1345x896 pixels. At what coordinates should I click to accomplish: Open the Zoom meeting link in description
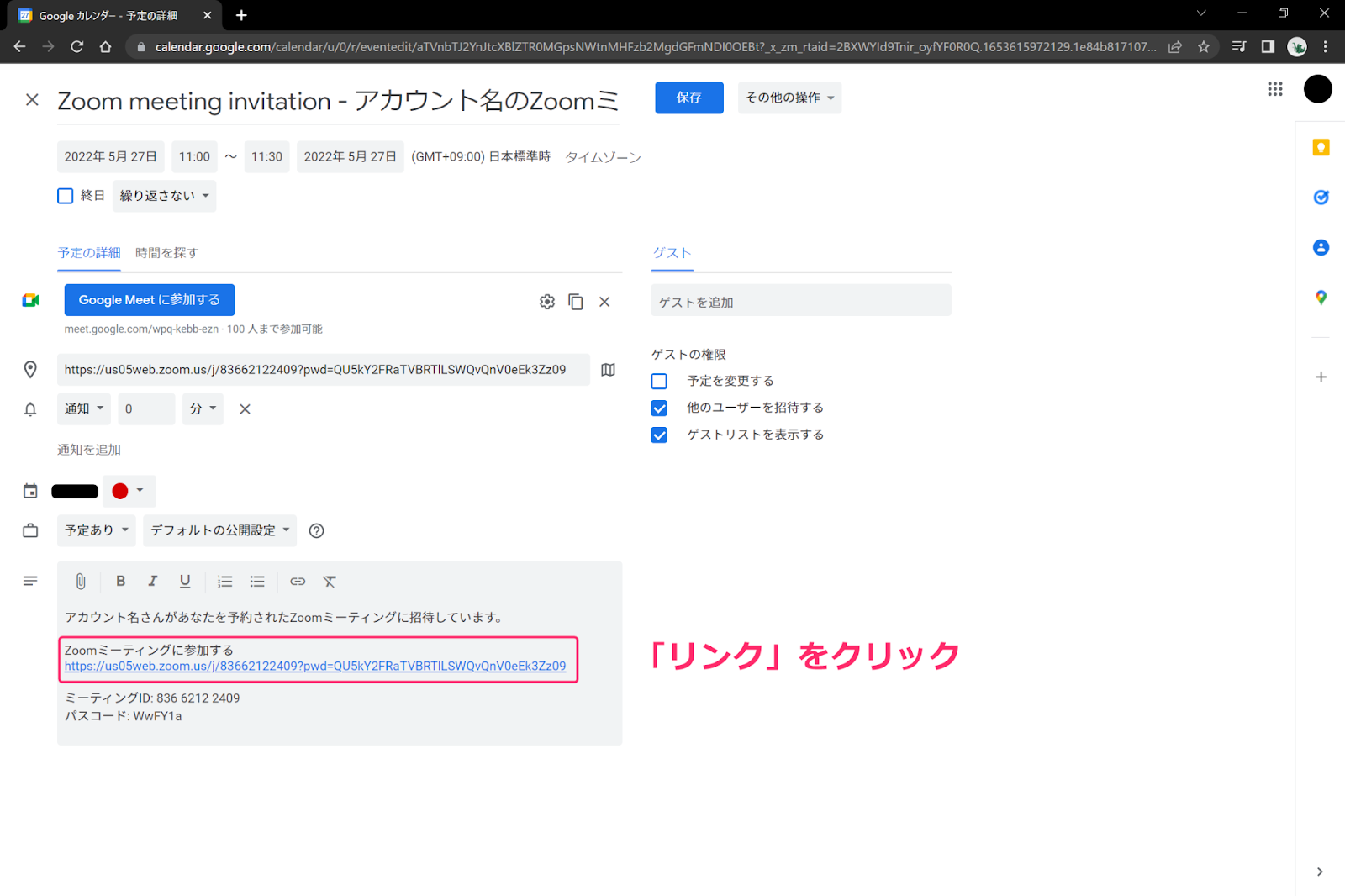[x=315, y=667]
